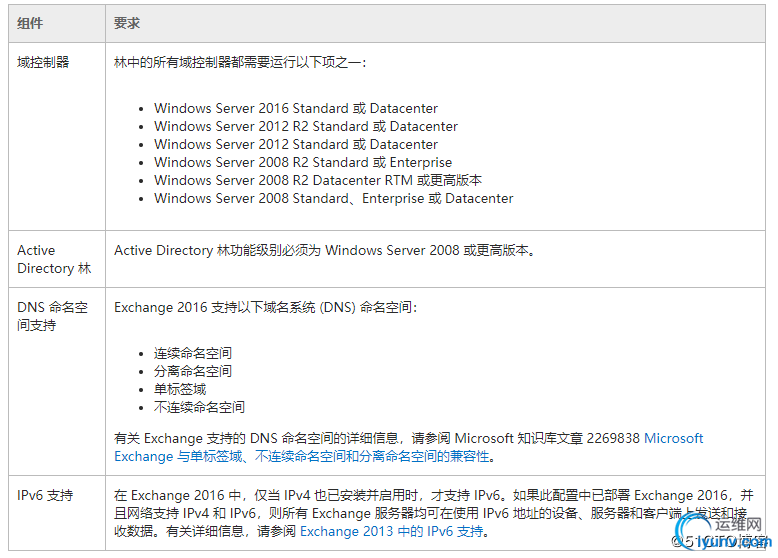Screen dimensions: 778x558
Task: Click the Windows Server 2008 R2 Datacenter RTM item
Action: click(318, 180)
